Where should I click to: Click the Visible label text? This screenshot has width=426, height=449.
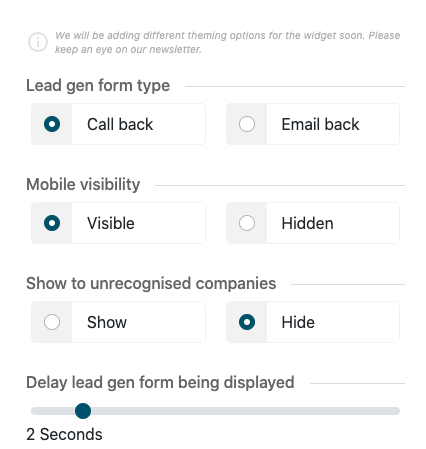click(x=111, y=223)
